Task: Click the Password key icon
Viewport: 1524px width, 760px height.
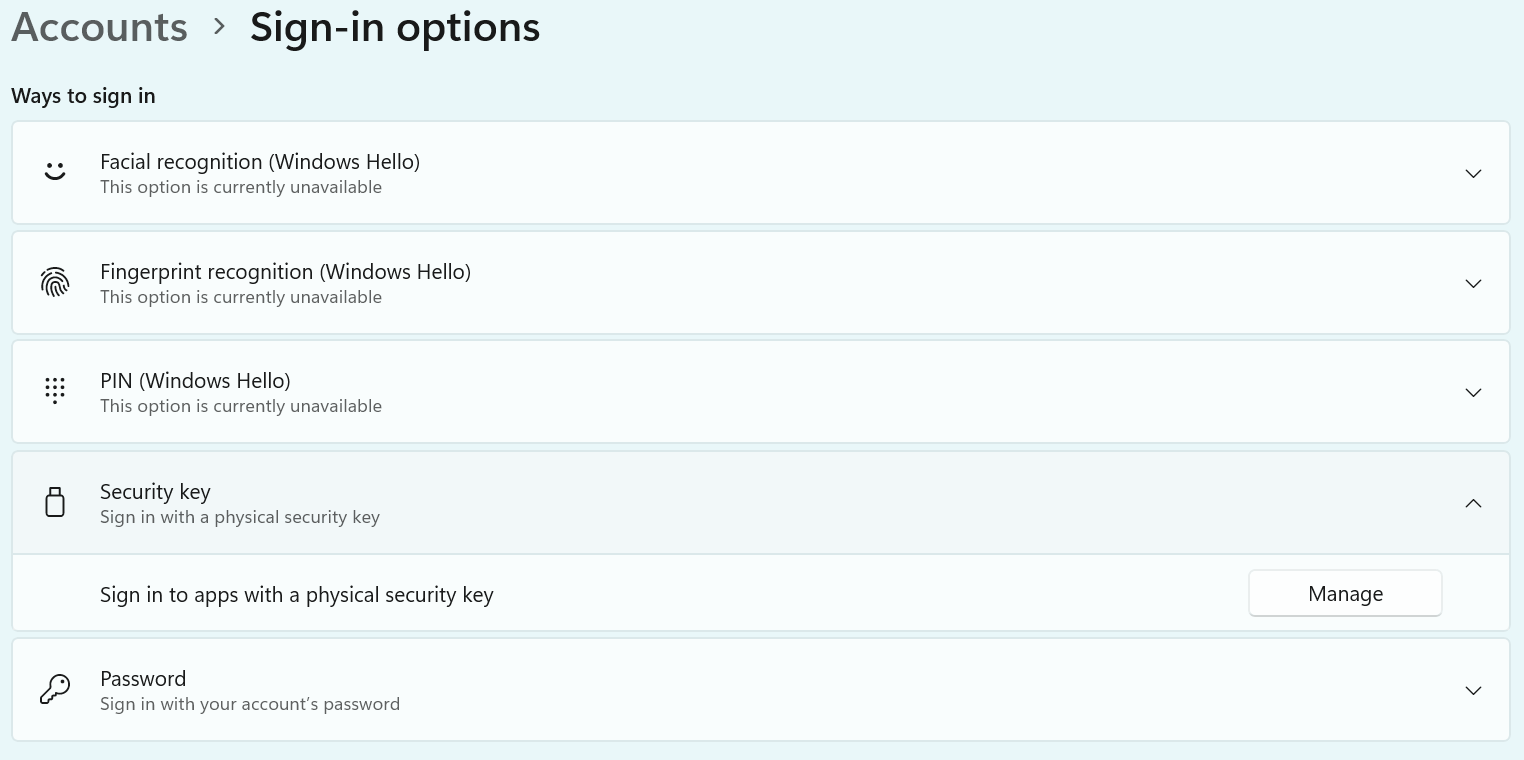Action: coord(55,690)
